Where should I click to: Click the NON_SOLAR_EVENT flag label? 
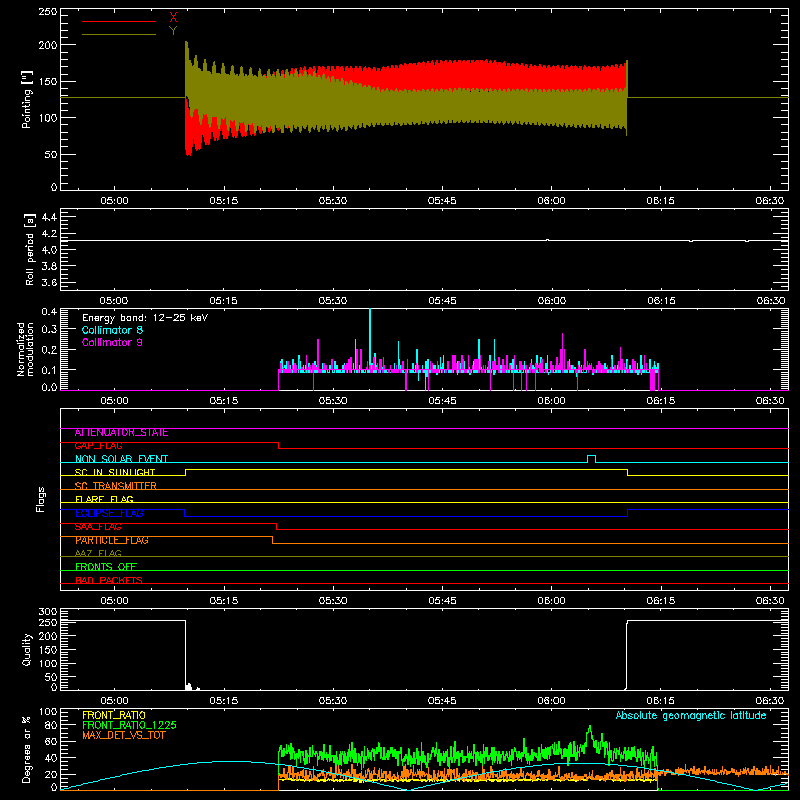(x=121, y=459)
